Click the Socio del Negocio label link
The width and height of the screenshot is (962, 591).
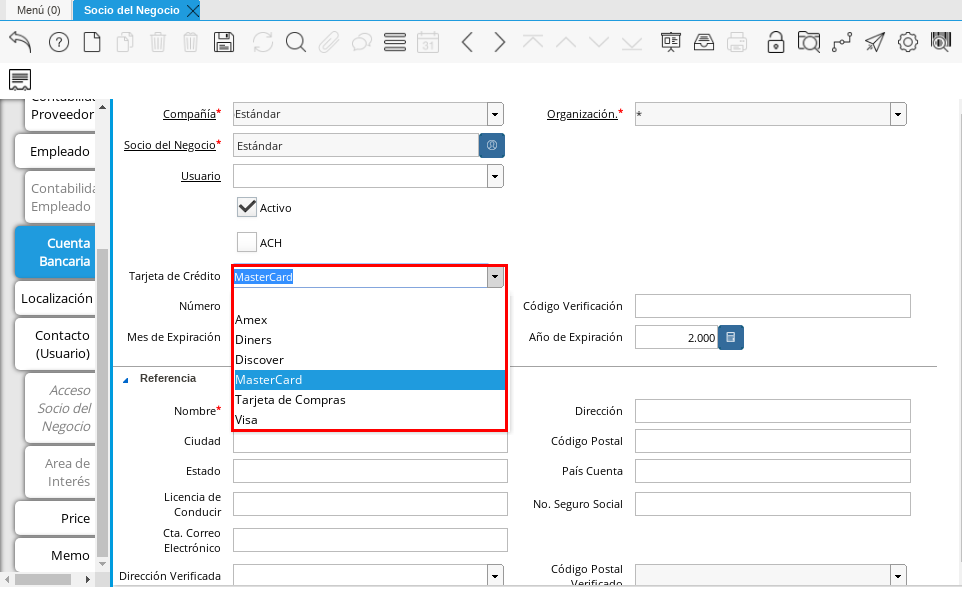click(169, 145)
